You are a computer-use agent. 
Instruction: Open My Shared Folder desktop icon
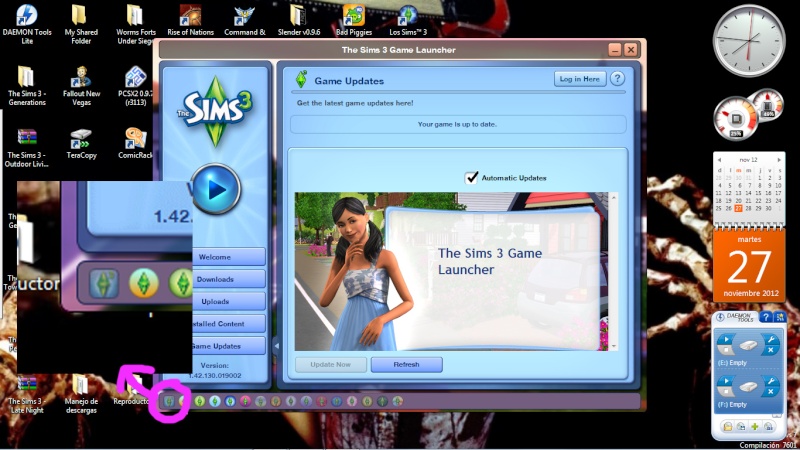[81, 24]
